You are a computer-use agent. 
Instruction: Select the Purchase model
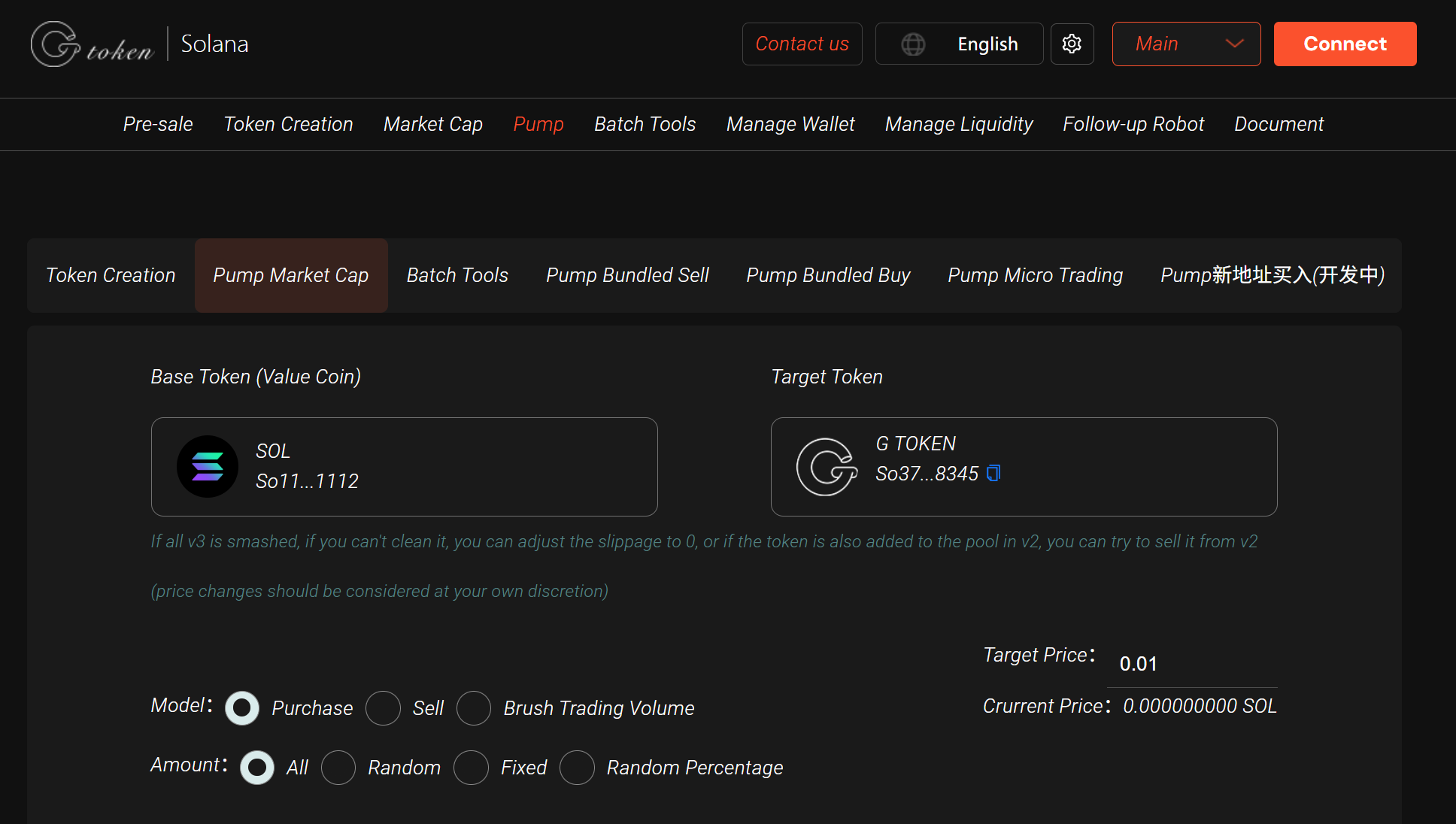pyautogui.click(x=242, y=707)
